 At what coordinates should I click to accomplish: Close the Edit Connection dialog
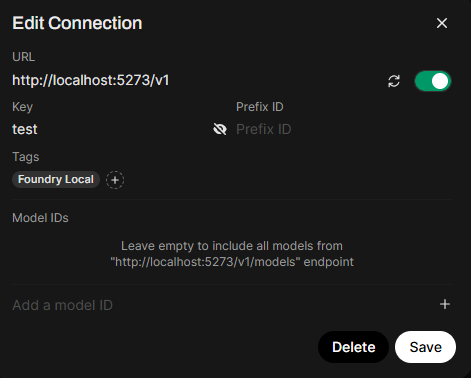click(x=442, y=23)
